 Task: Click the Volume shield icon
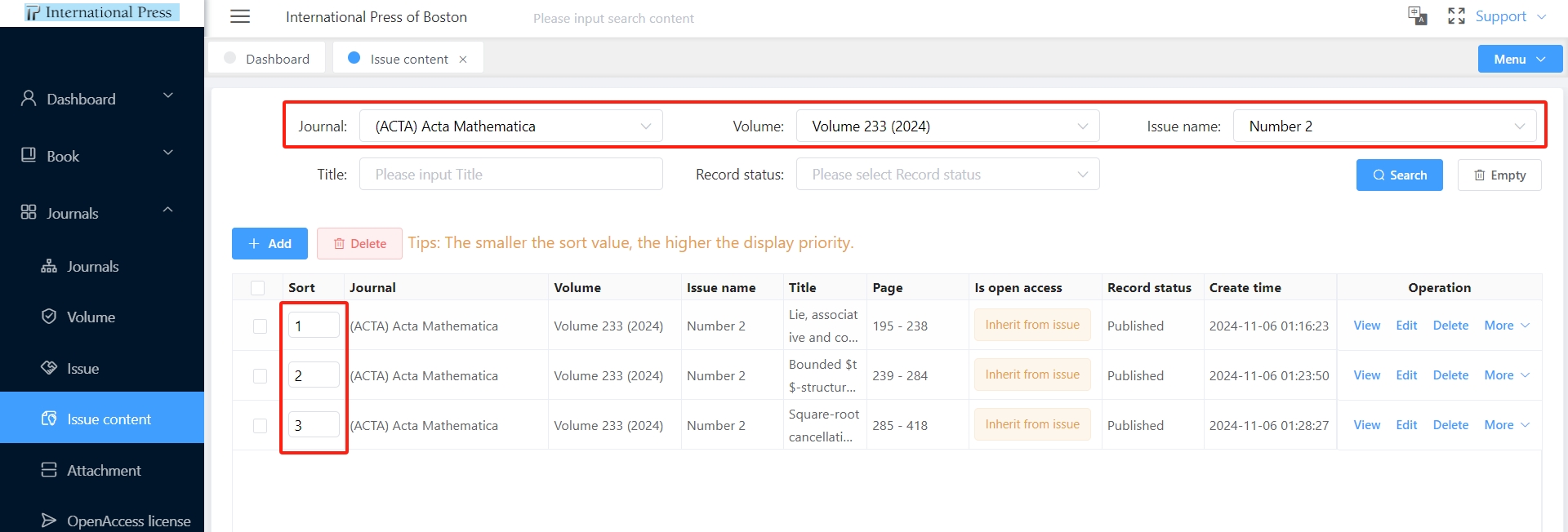pyautogui.click(x=49, y=317)
